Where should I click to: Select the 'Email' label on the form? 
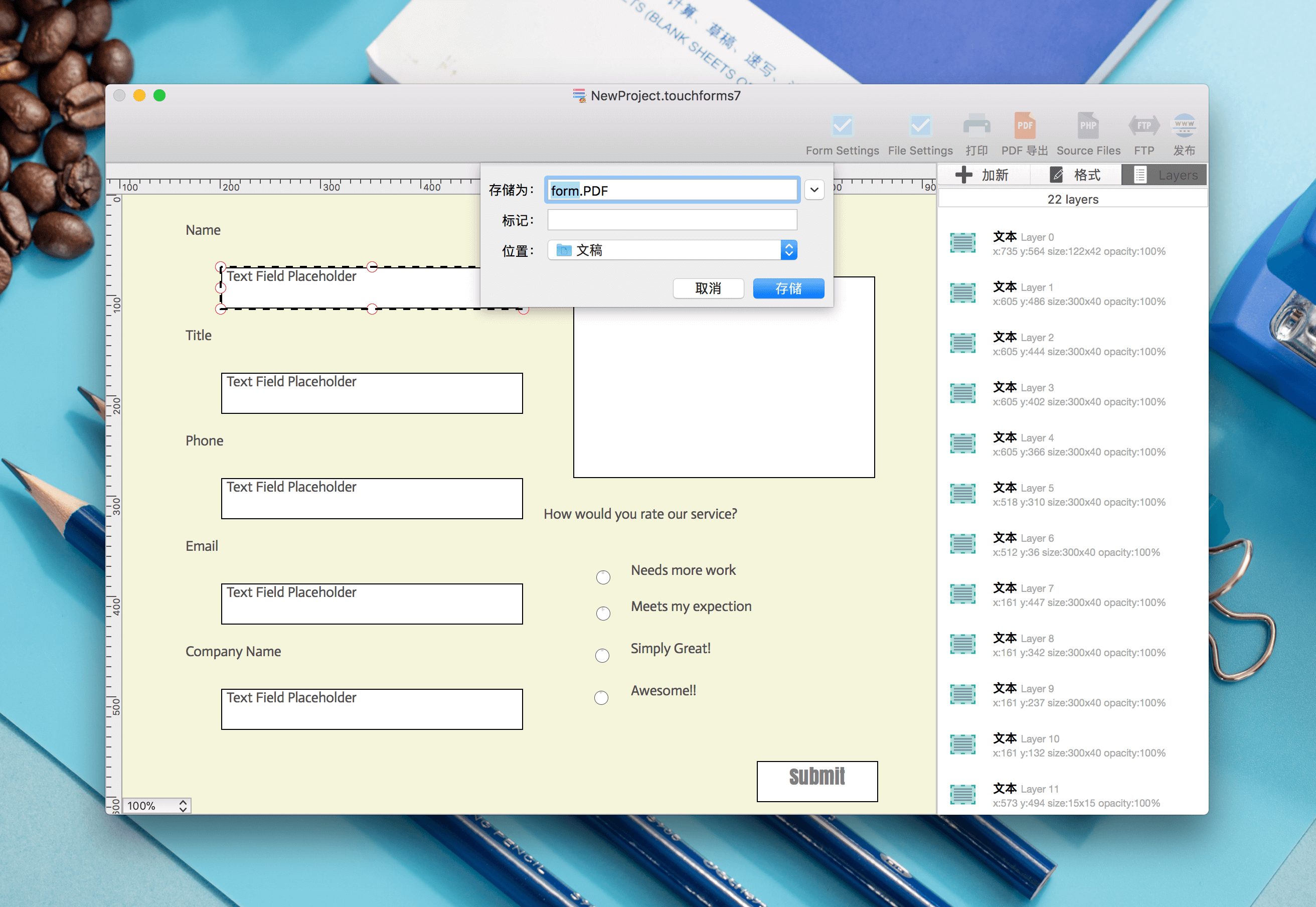click(202, 546)
